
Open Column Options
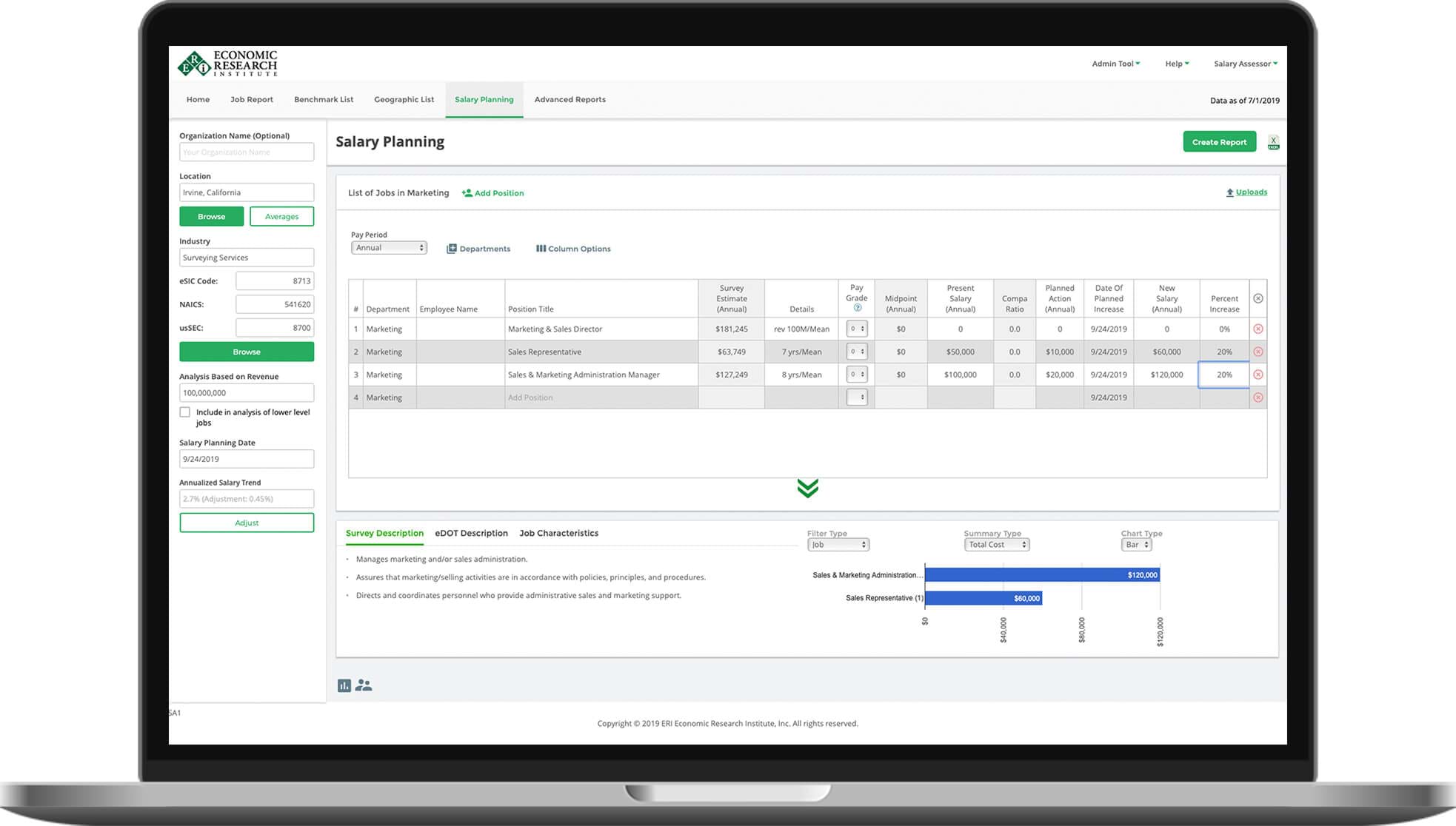point(572,248)
